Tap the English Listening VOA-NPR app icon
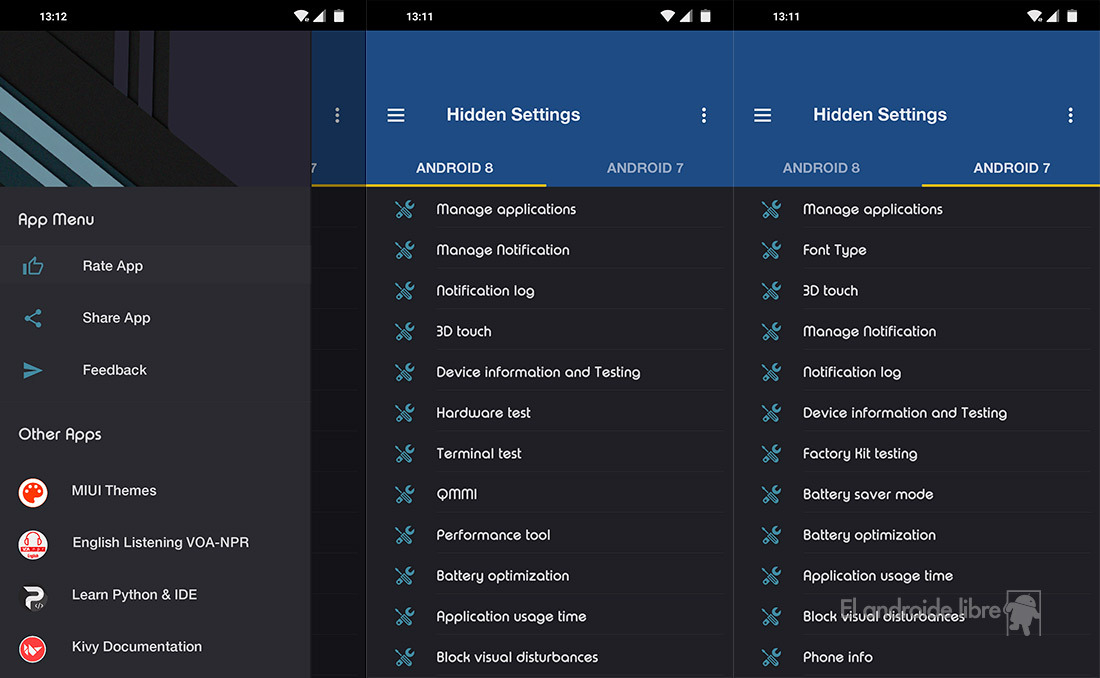 click(x=33, y=544)
